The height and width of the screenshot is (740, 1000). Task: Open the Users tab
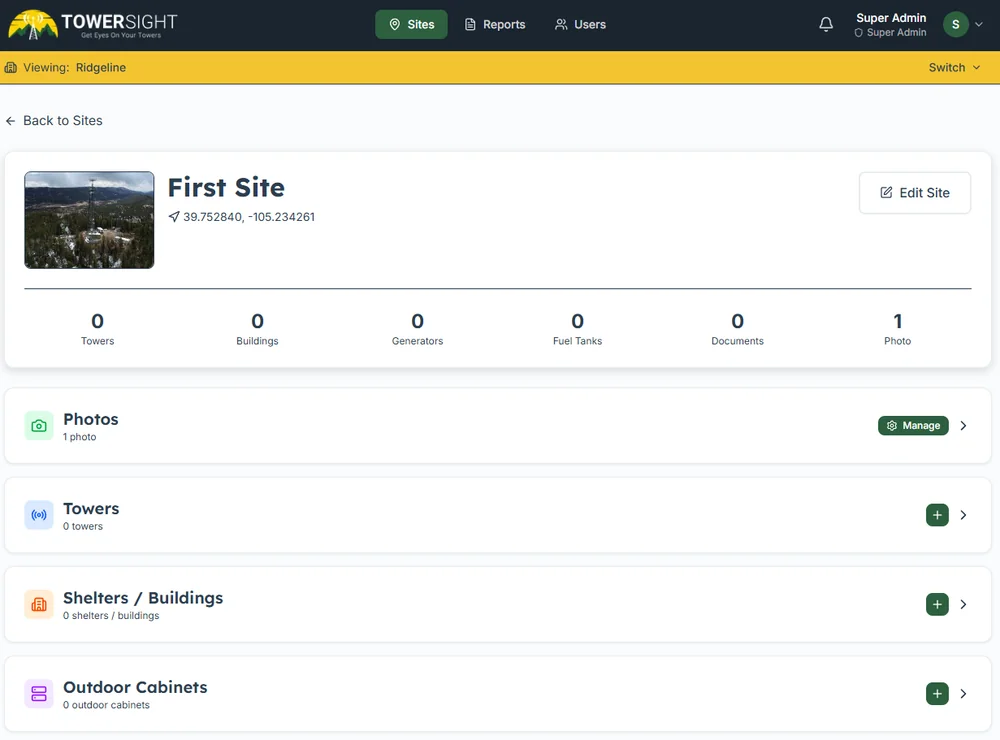coord(580,24)
